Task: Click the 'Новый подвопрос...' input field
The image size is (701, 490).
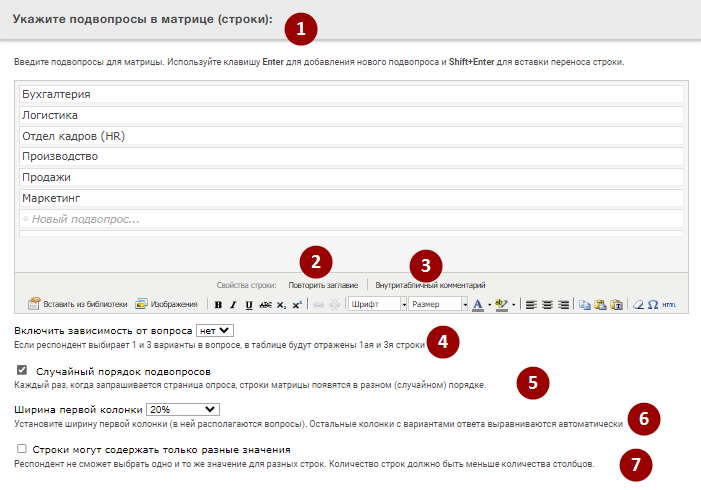Action: pyautogui.click(x=350, y=219)
